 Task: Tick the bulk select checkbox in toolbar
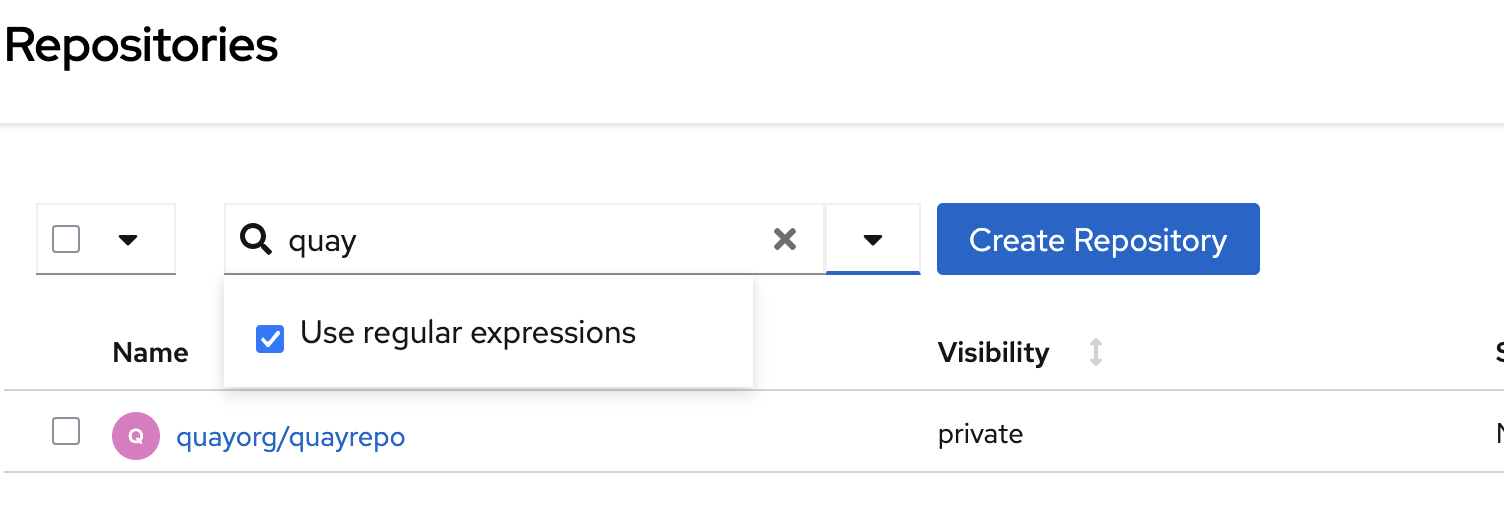[66, 240]
